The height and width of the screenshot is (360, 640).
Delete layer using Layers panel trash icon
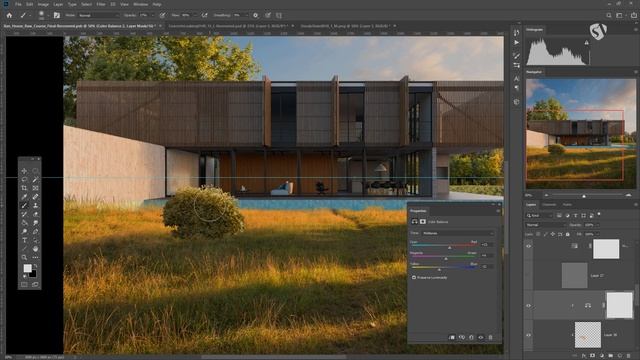[629, 356]
